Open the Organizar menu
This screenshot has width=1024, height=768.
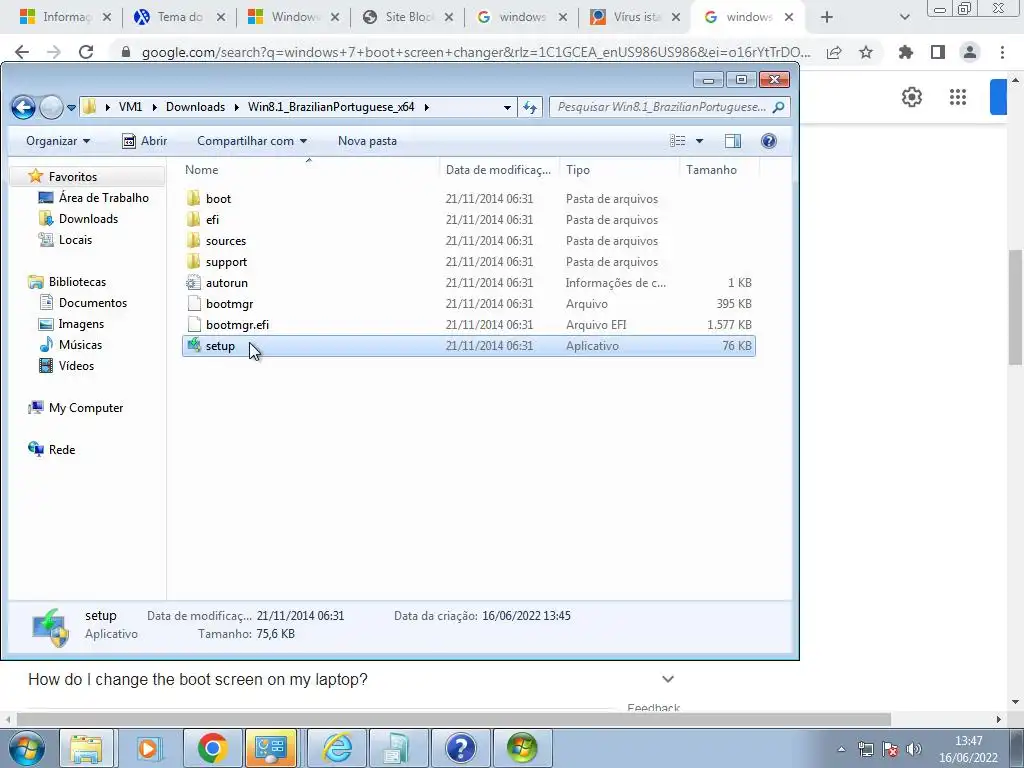tap(57, 141)
